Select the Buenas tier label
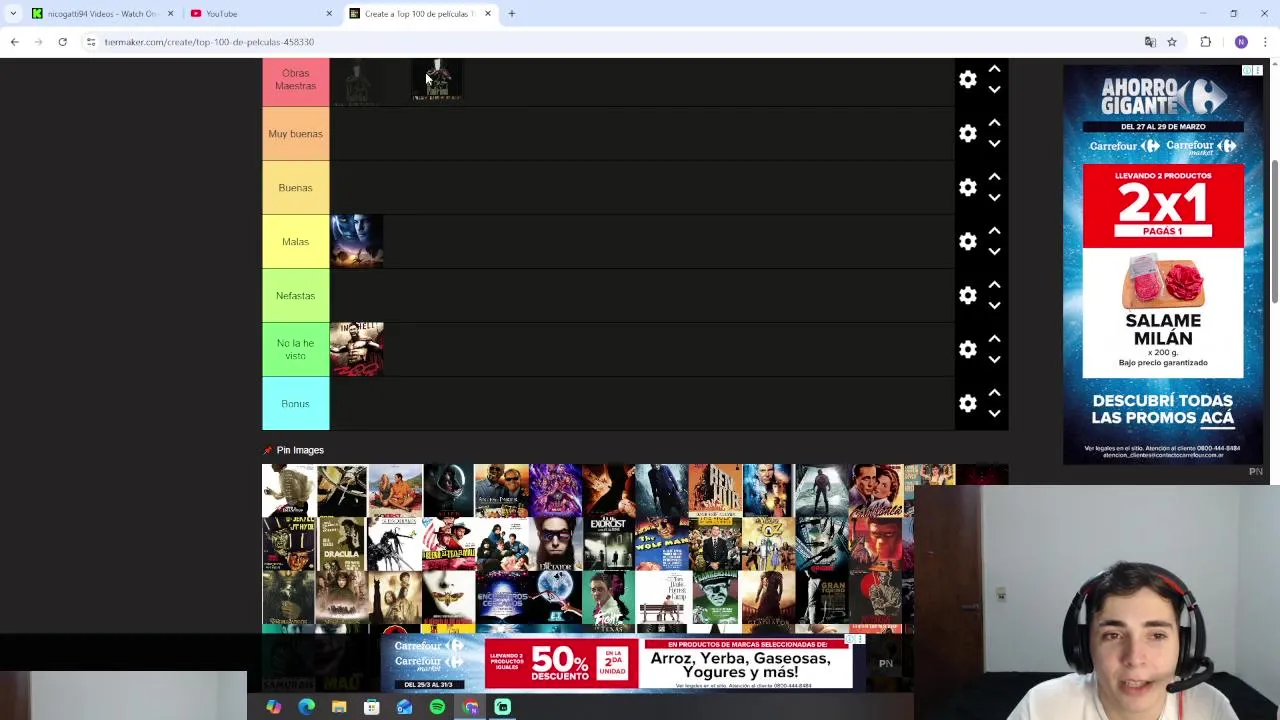This screenshot has height=720, width=1280. point(295,188)
